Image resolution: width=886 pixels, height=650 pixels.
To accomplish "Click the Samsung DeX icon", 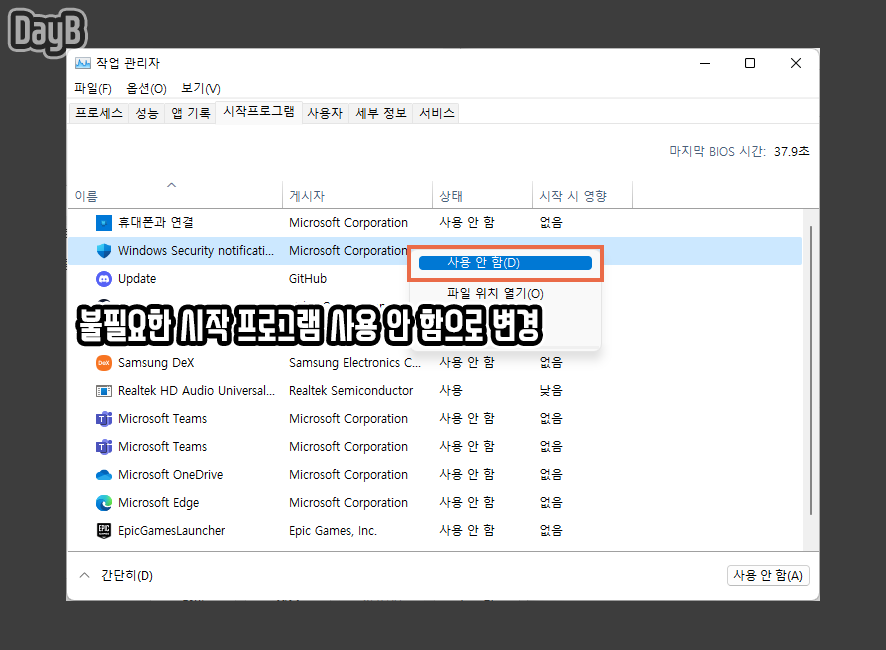I will 104,363.
